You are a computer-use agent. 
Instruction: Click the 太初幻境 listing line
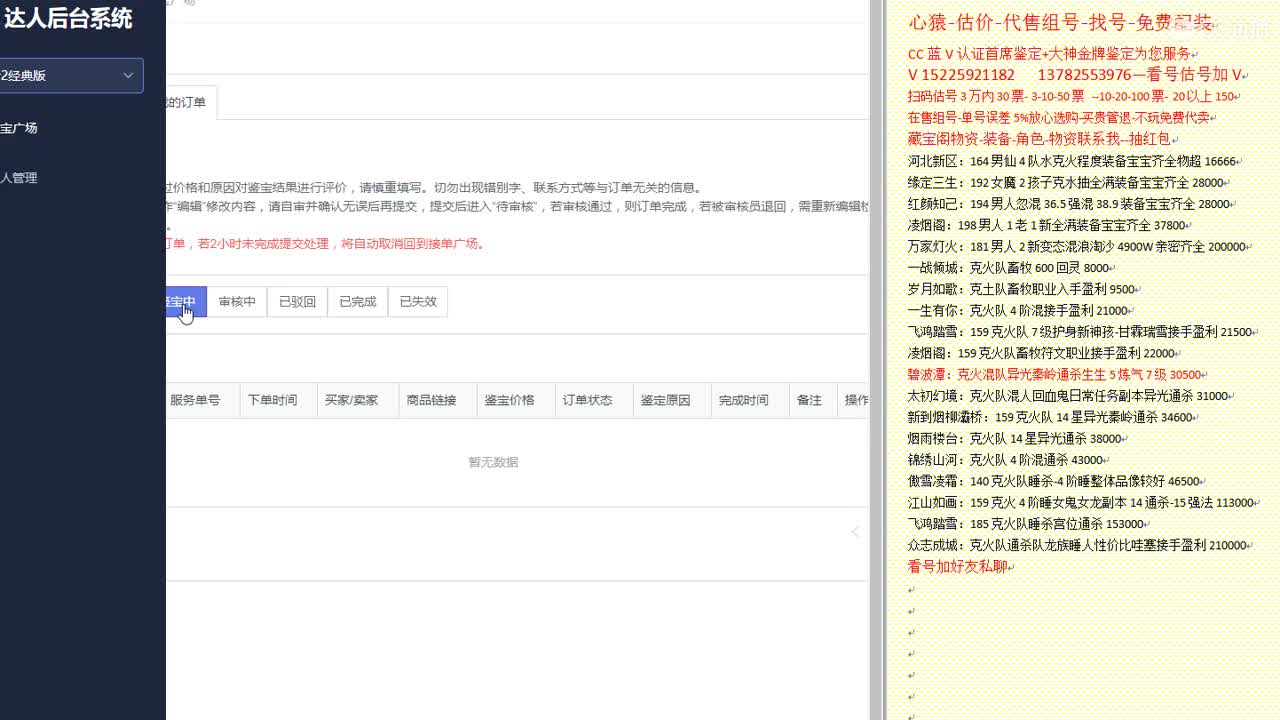1070,396
